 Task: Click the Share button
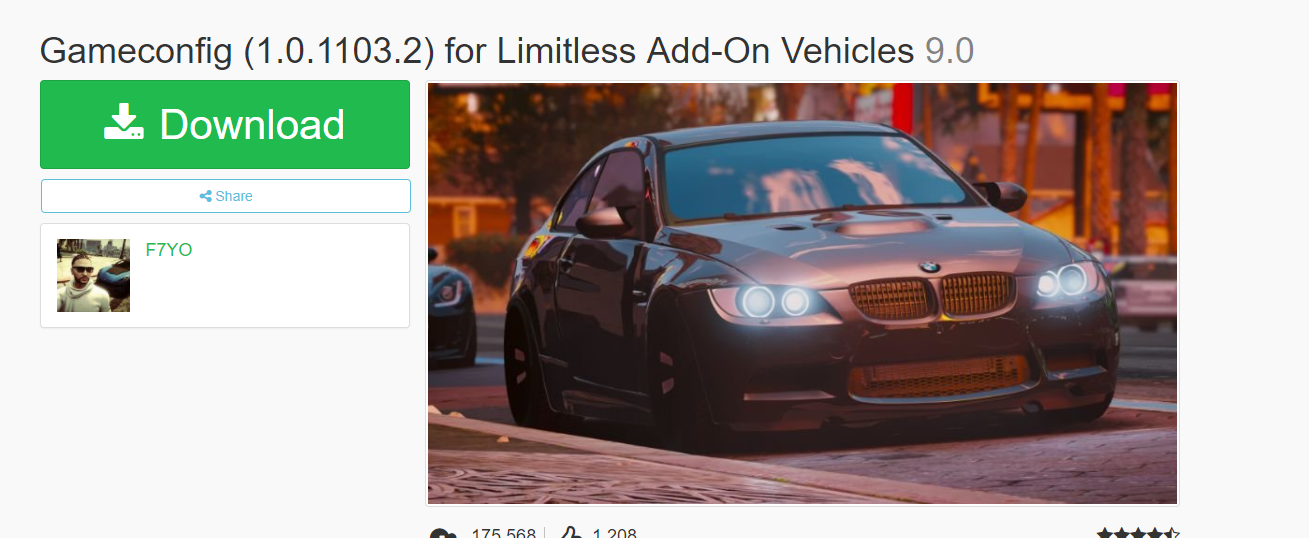[226, 196]
